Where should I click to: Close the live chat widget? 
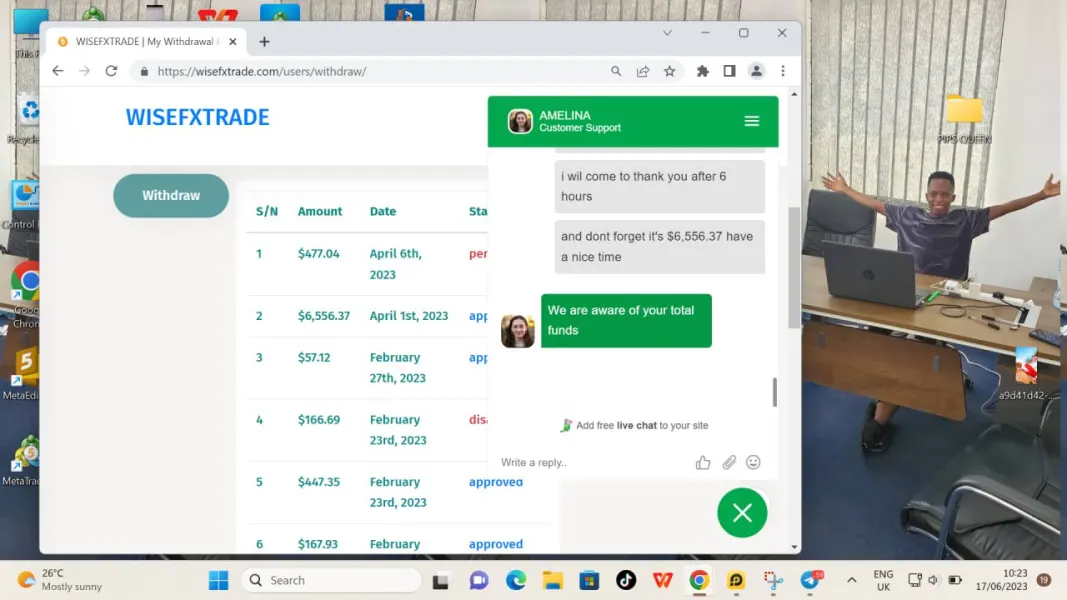742,513
